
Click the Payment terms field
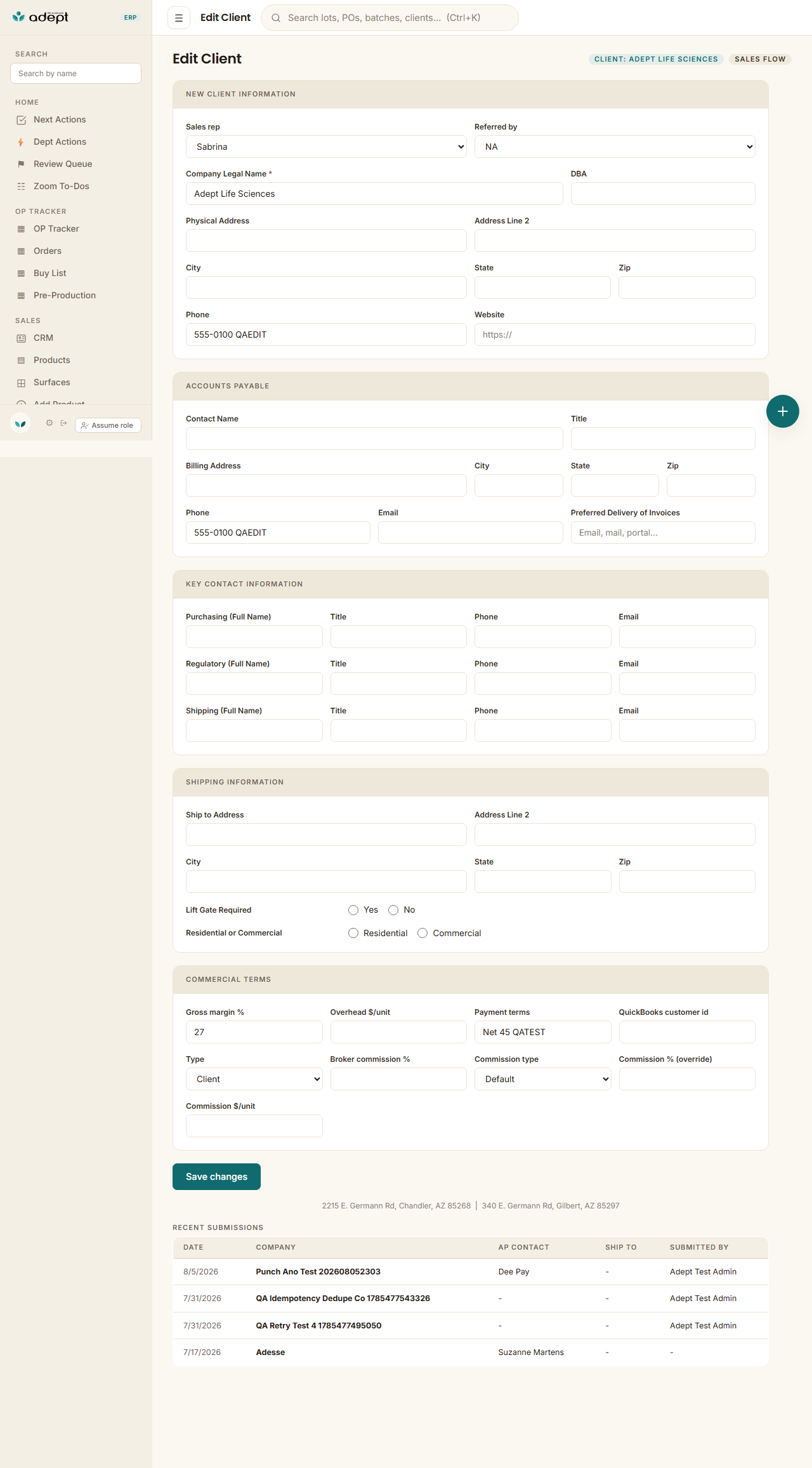click(542, 1032)
